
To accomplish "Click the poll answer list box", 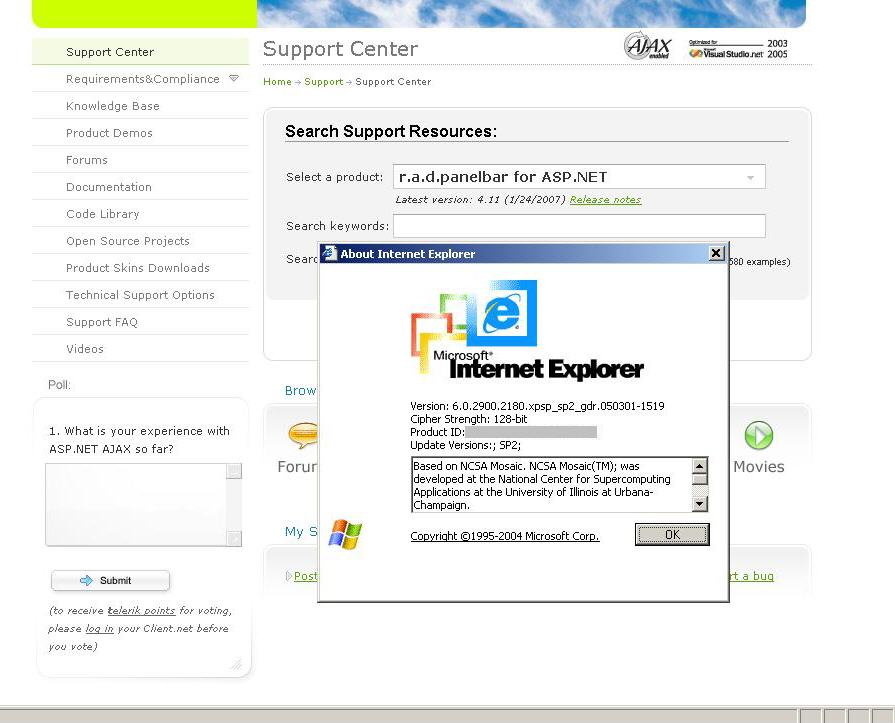I will [x=143, y=505].
